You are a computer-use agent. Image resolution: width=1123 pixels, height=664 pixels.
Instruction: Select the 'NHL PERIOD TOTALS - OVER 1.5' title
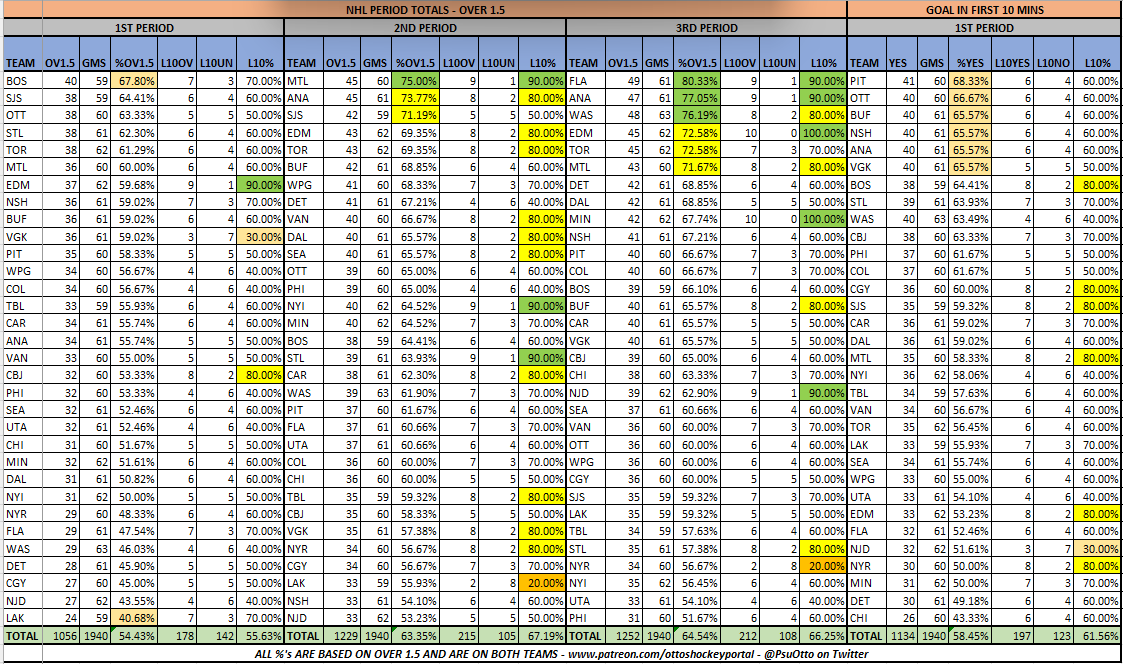(425, 9)
